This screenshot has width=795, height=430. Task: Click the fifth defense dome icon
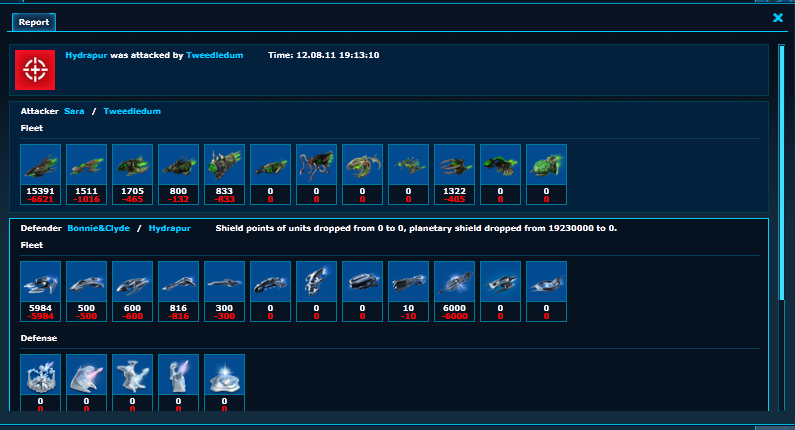point(225,375)
